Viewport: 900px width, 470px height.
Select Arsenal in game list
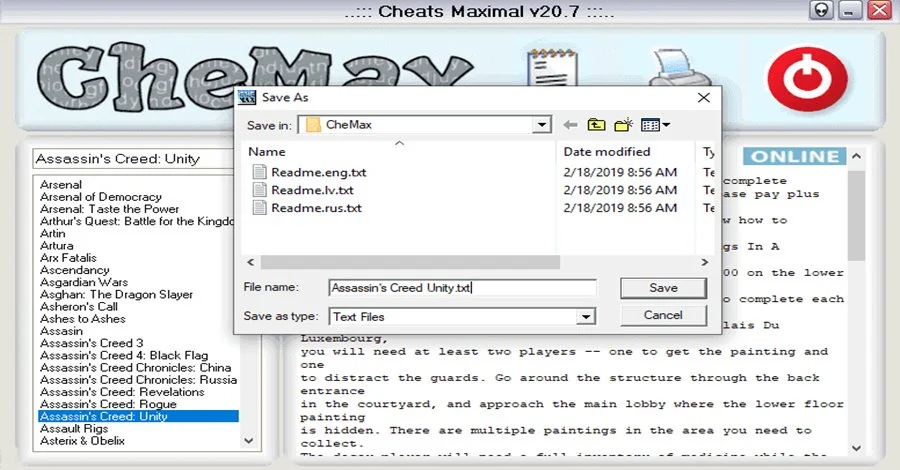tap(61, 185)
